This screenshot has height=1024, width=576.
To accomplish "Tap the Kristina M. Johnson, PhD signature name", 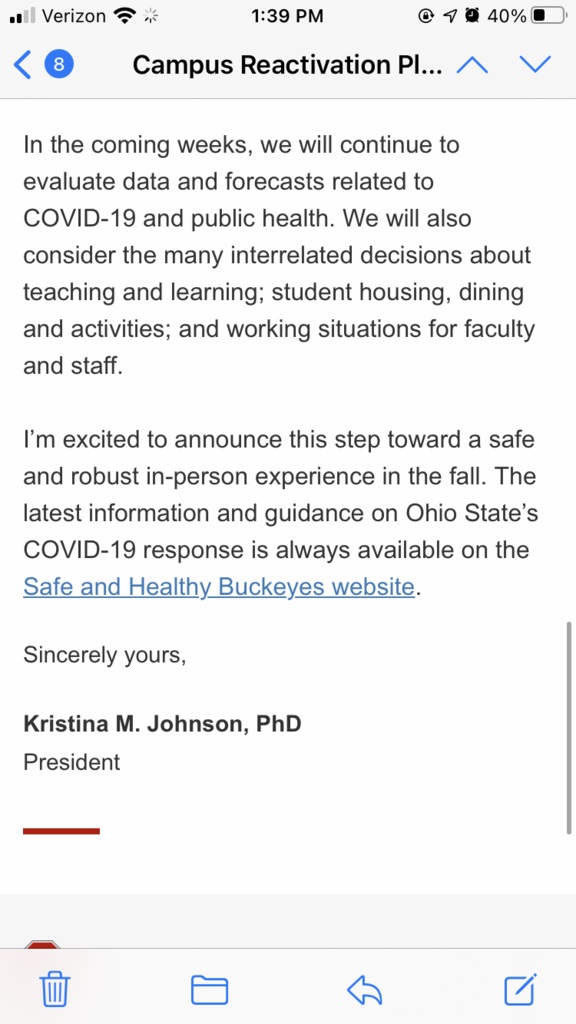I will (163, 724).
